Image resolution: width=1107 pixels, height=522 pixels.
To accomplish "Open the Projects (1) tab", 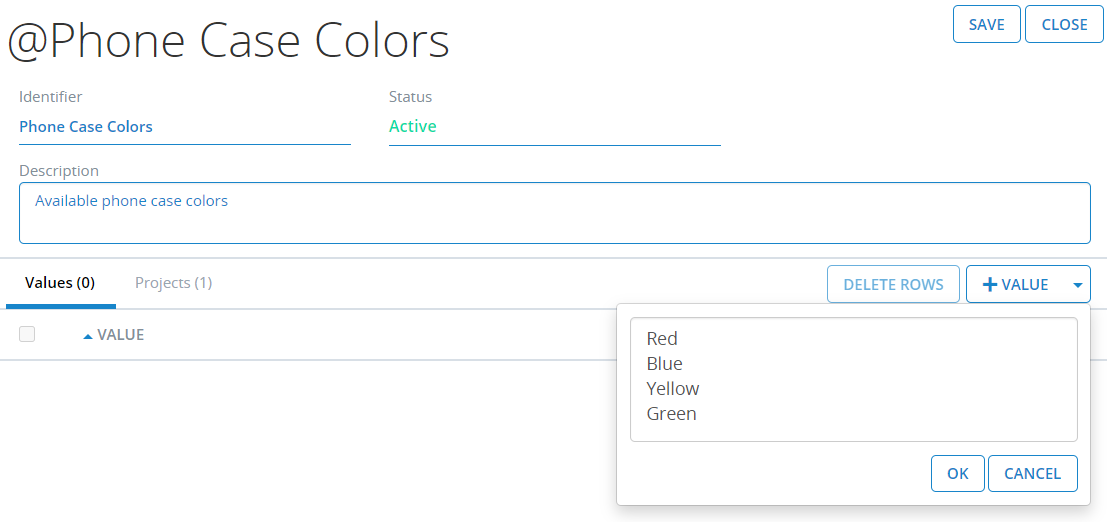I will click(173, 283).
